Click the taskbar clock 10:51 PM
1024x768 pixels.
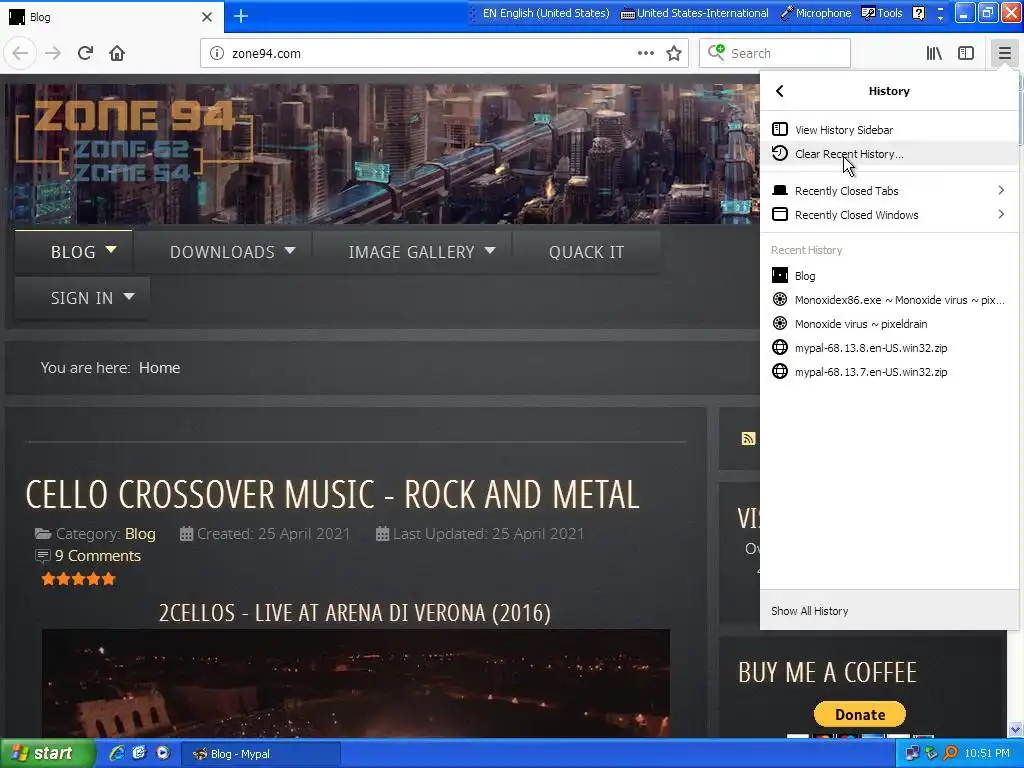[x=987, y=753]
